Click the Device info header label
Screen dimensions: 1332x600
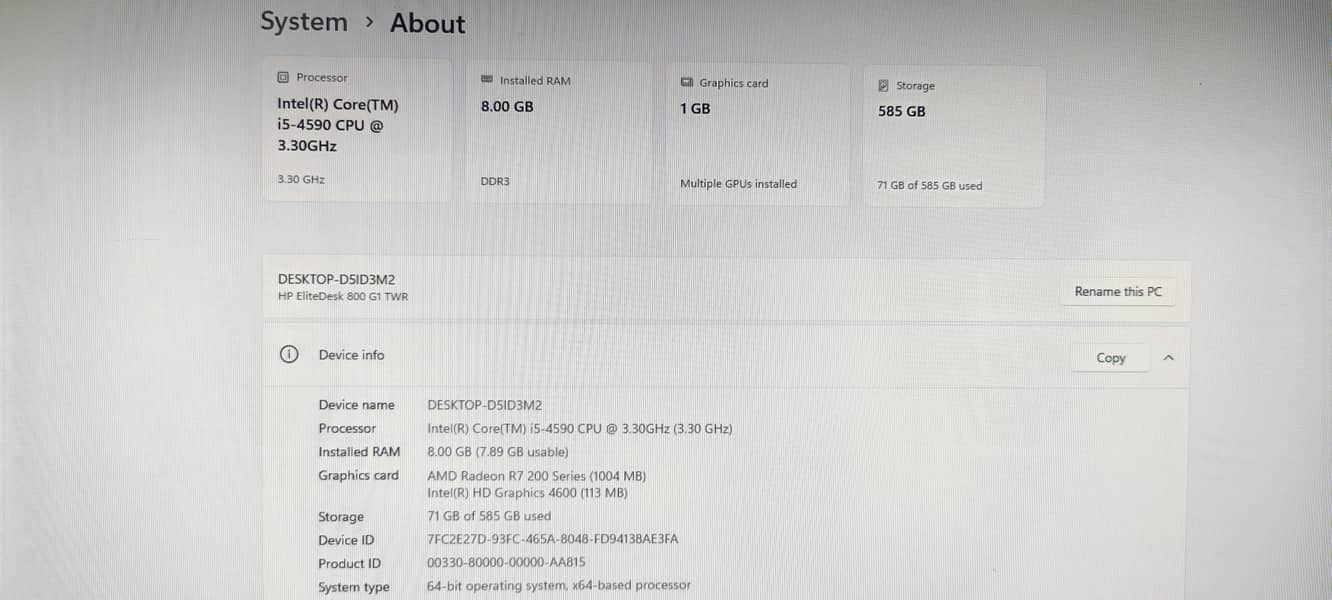[x=351, y=355]
